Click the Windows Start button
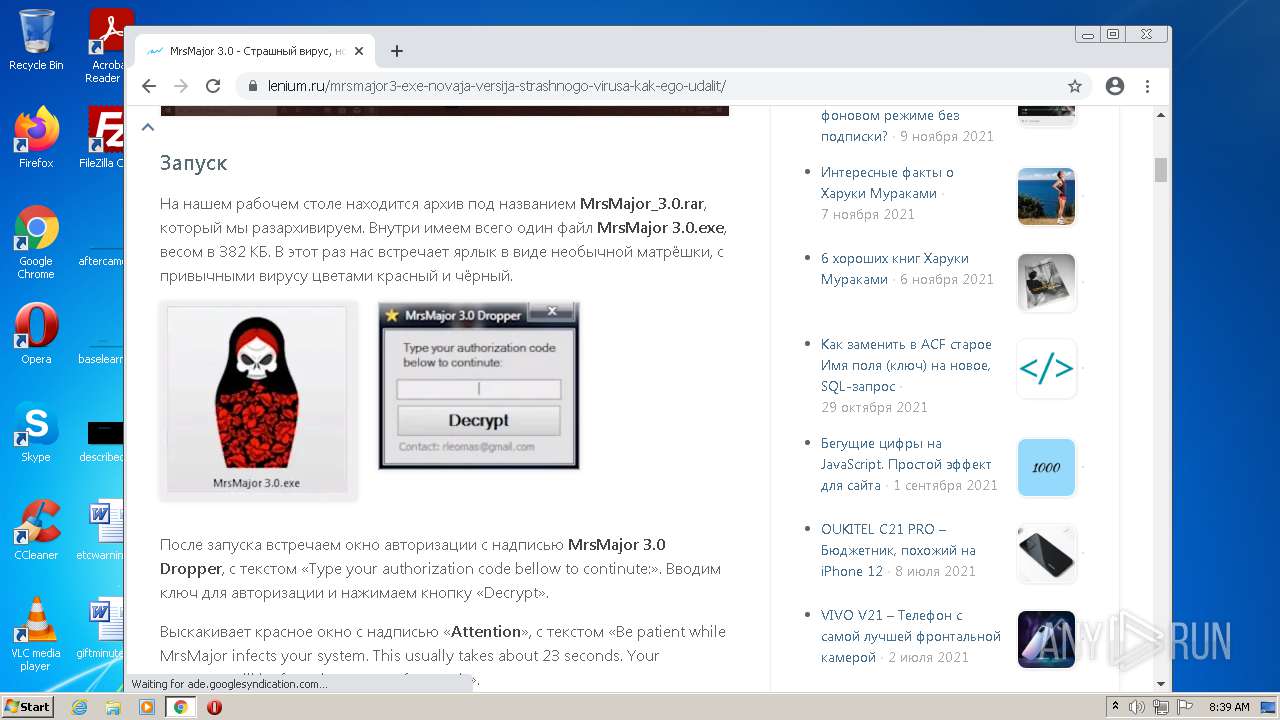Image resolution: width=1280 pixels, height=720 pixels. click(28, 707)
